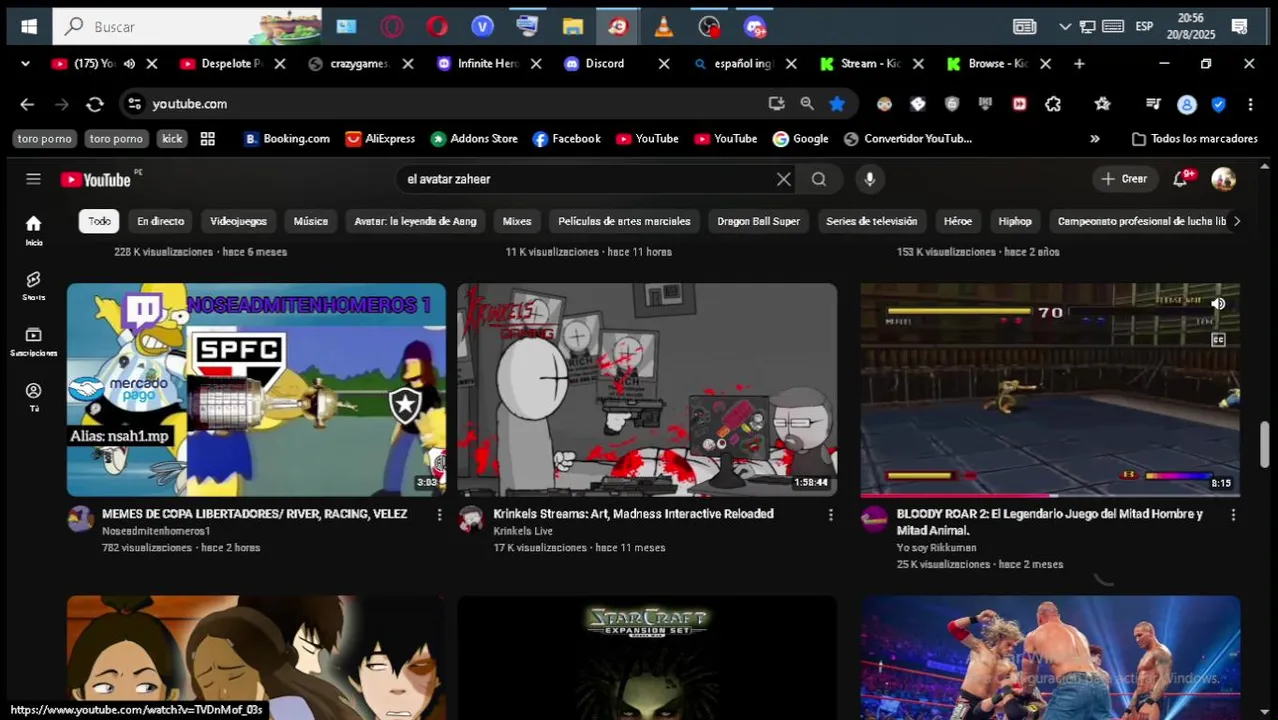Viewport: 1278px width, 720px height.
Task: Open the browser profile icon
Action: (x=1187, y=104)
